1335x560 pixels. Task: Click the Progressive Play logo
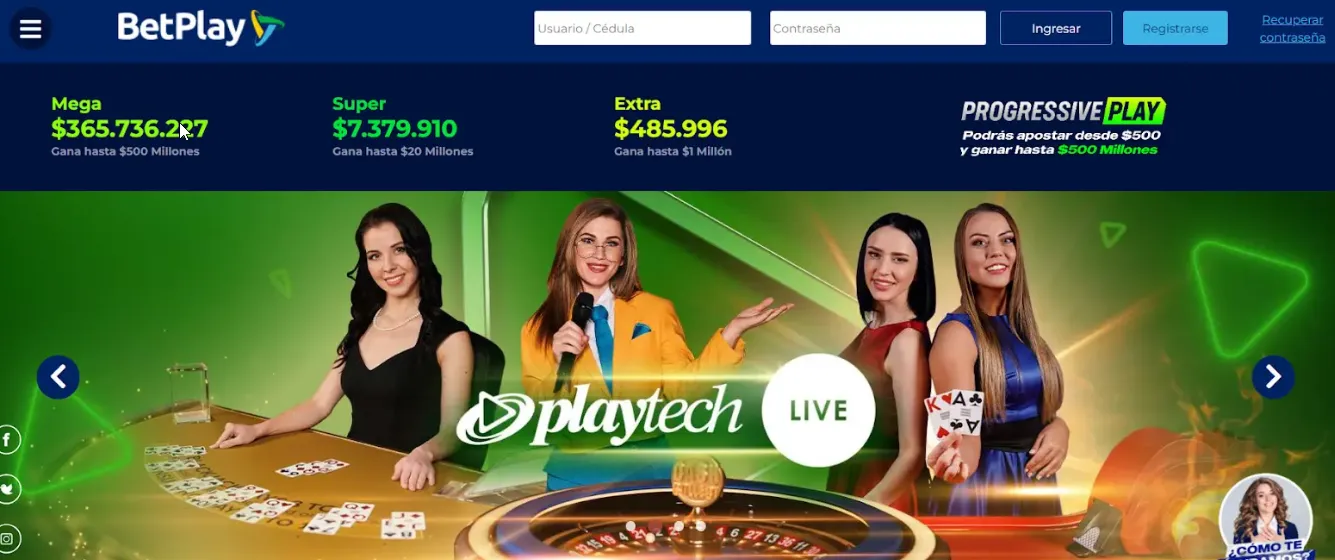1063,111
